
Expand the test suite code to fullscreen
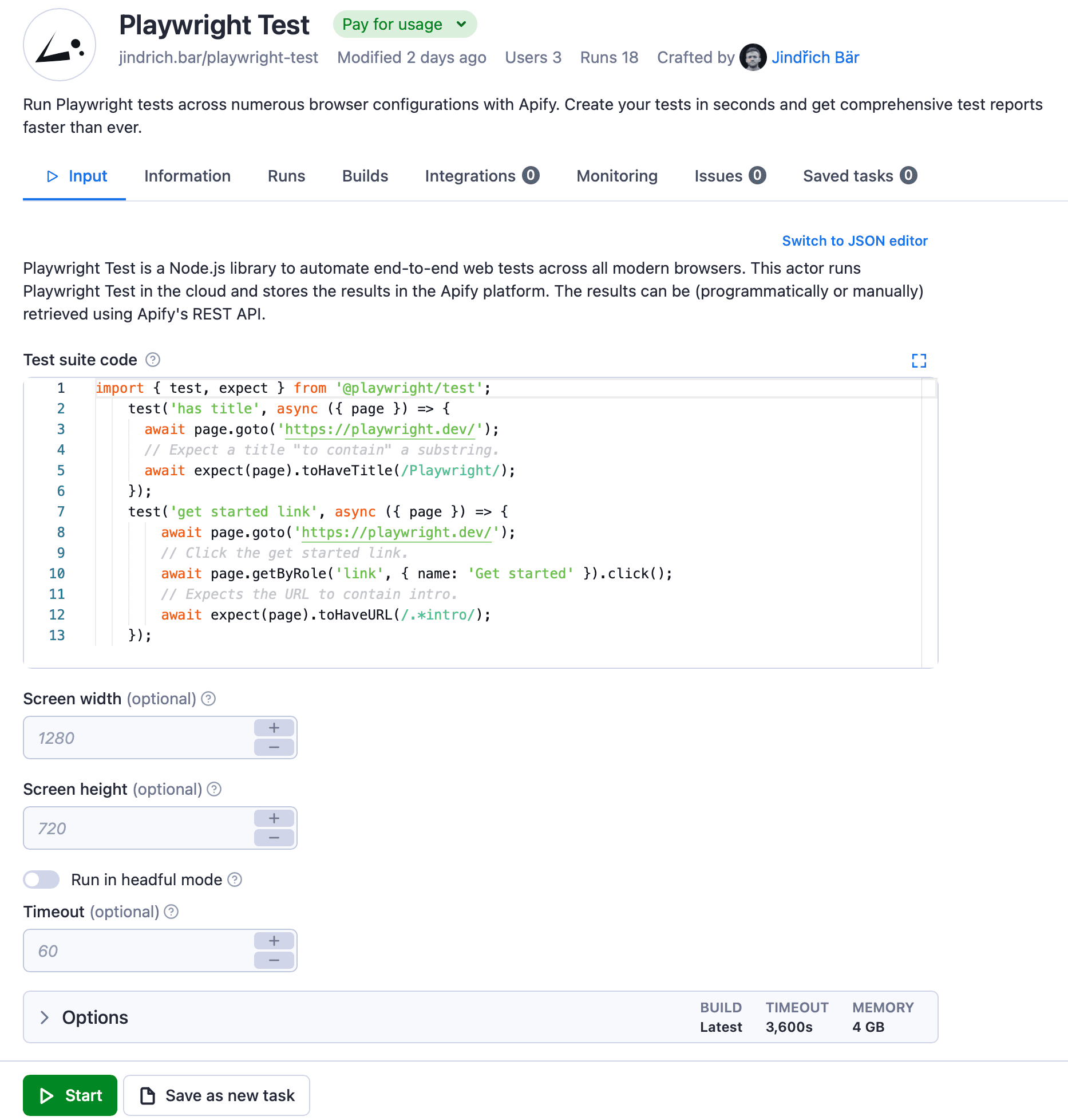(x=919, y=361)
